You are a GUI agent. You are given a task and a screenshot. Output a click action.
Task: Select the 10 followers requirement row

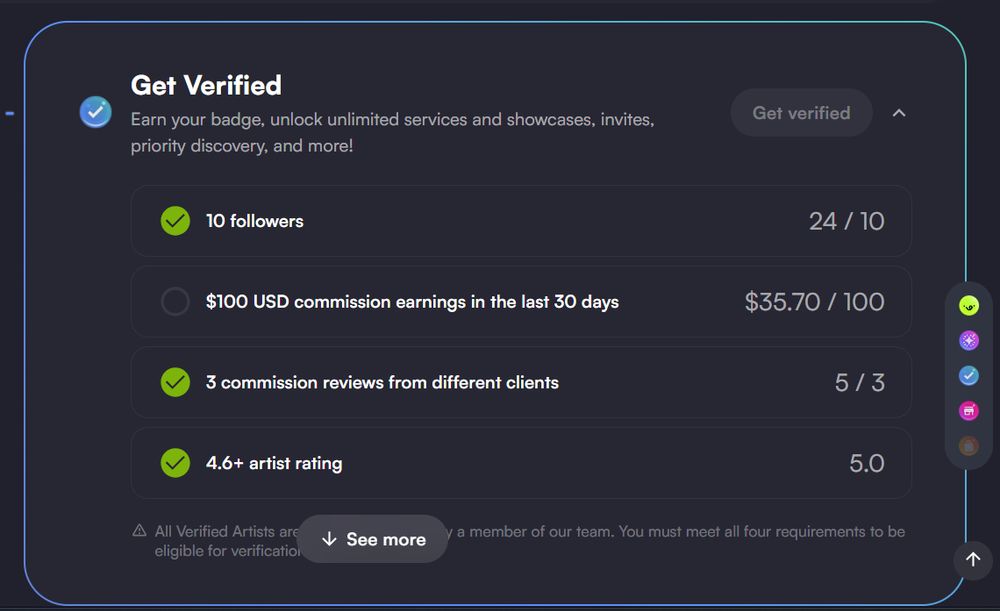(520, 221)
